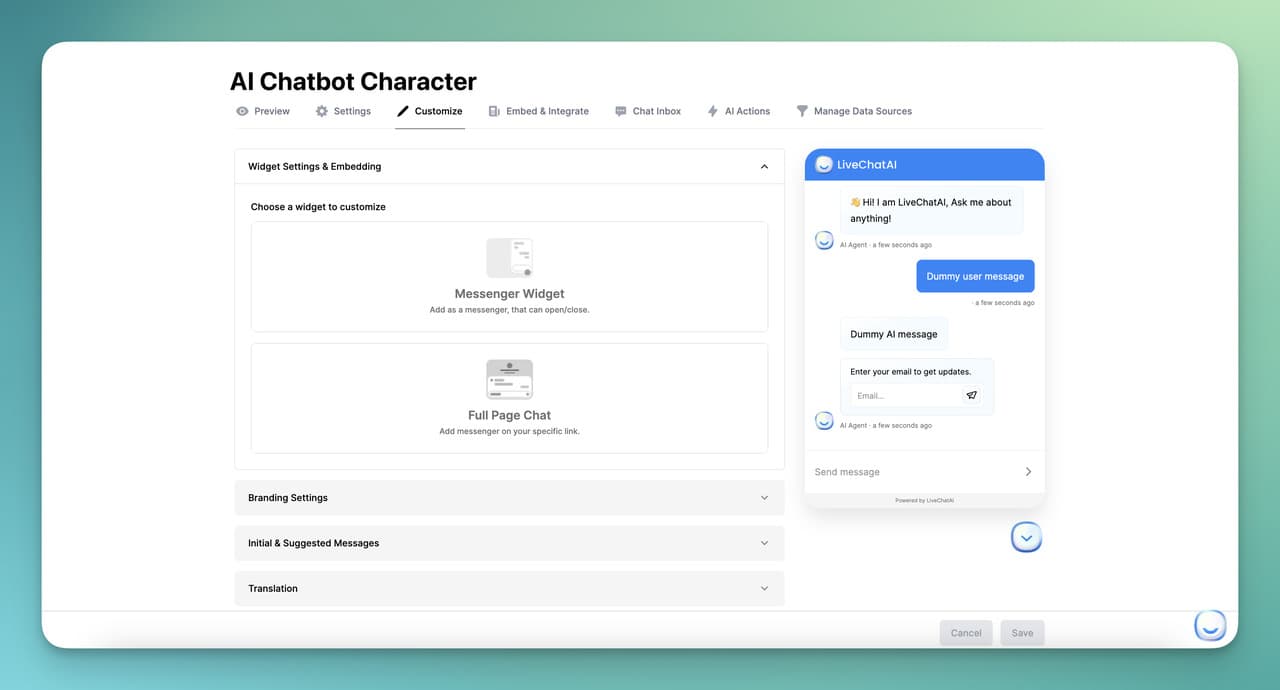Collapse Widget Settings & Embedding chevron

click(x=764, y=167)
